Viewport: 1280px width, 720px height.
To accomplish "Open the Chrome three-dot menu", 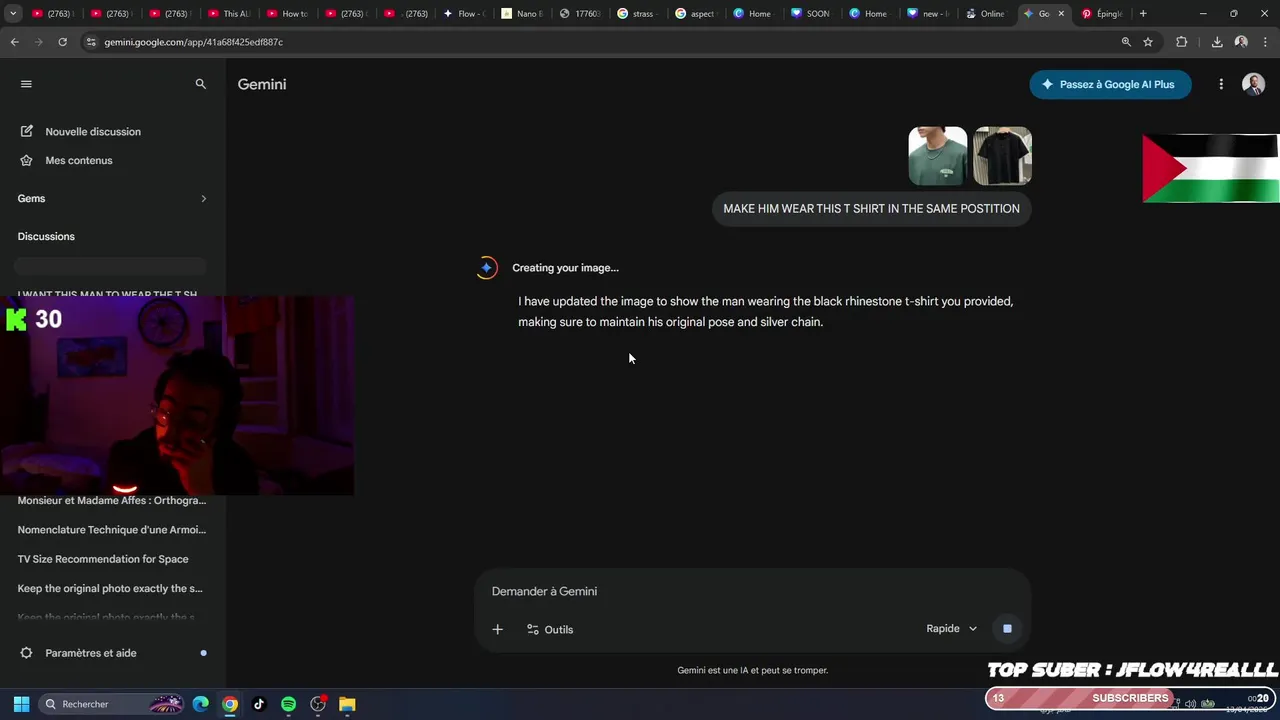I will 1265,42.
